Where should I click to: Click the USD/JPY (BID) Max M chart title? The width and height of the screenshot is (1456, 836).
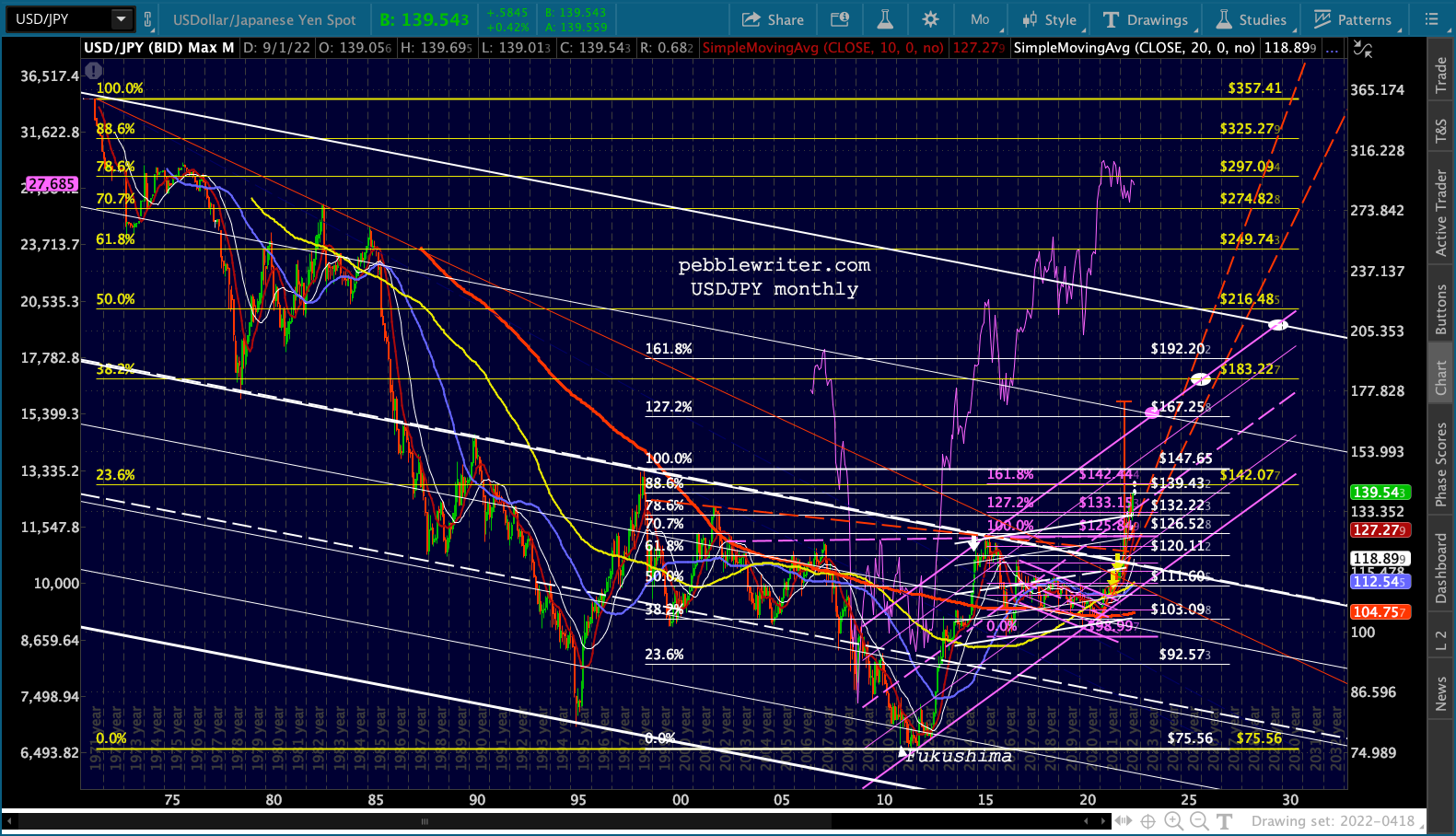pos(158,48)
